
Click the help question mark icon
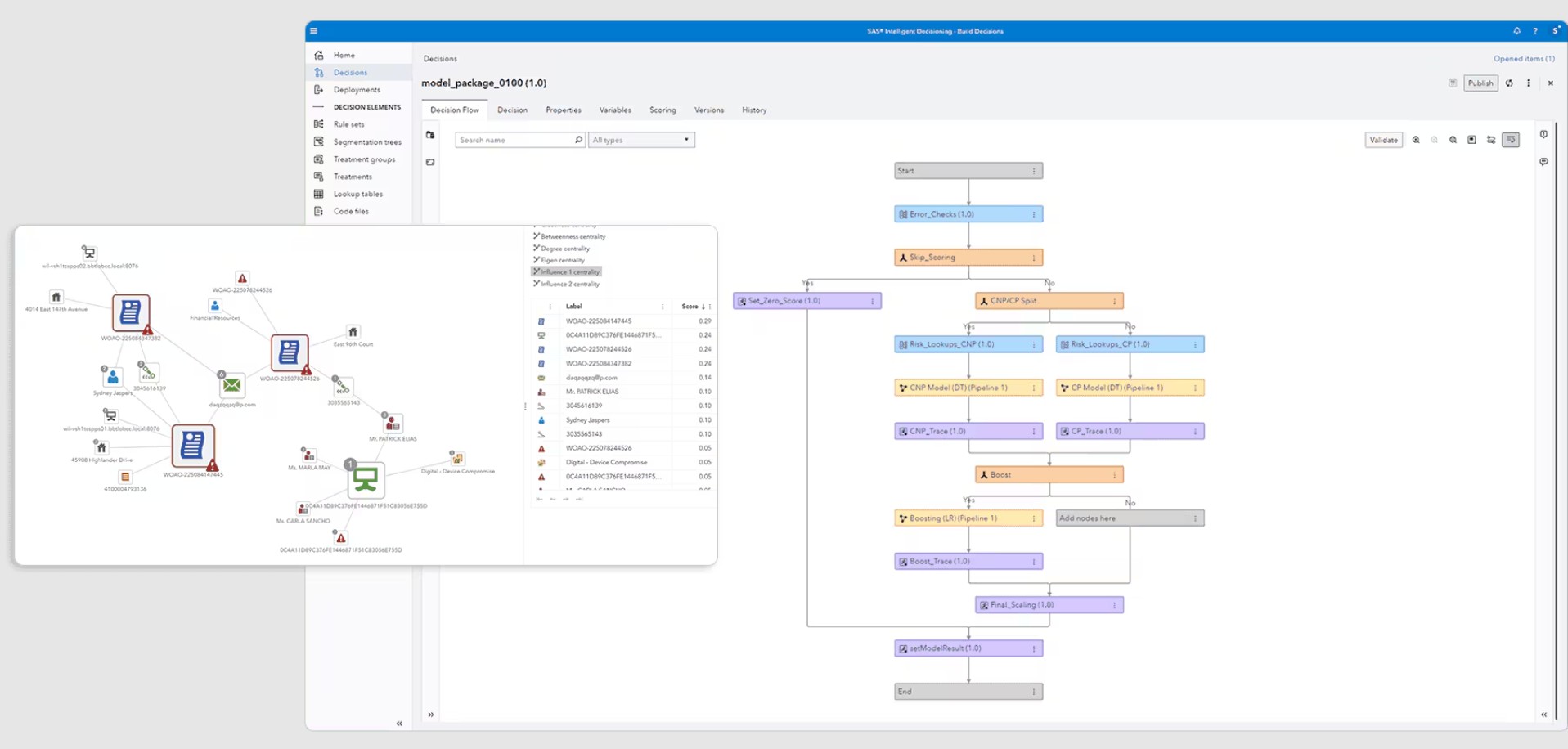point(1535,31)
